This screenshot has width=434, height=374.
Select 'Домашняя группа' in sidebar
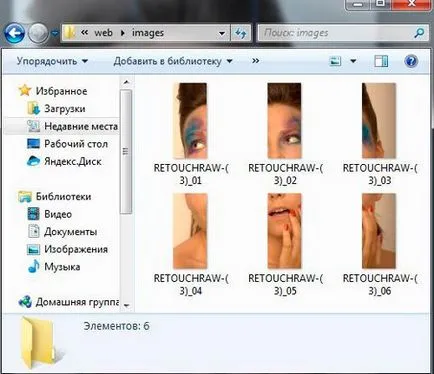77,302
